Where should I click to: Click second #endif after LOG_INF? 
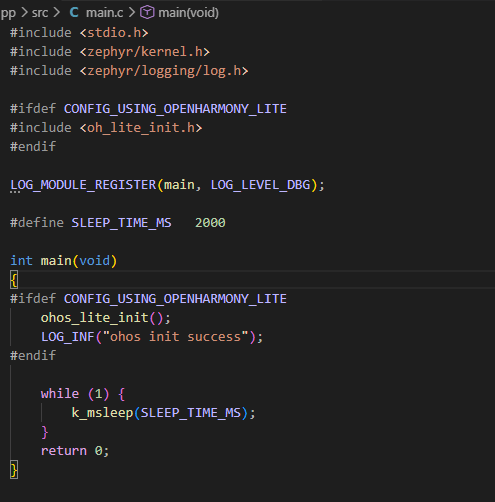coord(33,356)
